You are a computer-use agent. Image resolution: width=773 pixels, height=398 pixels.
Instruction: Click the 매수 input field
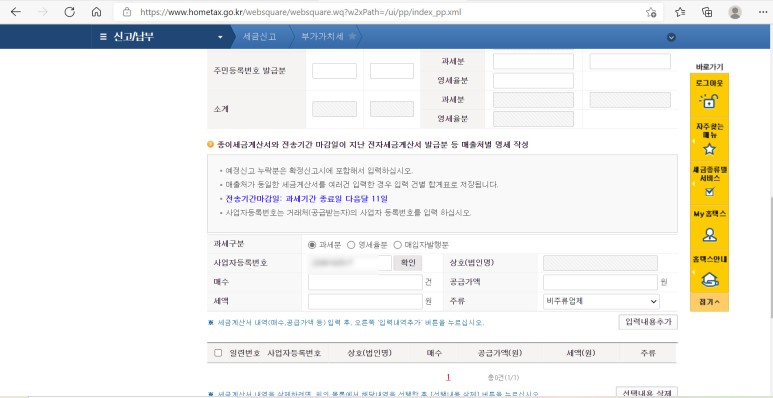click(x=365, y=282)
